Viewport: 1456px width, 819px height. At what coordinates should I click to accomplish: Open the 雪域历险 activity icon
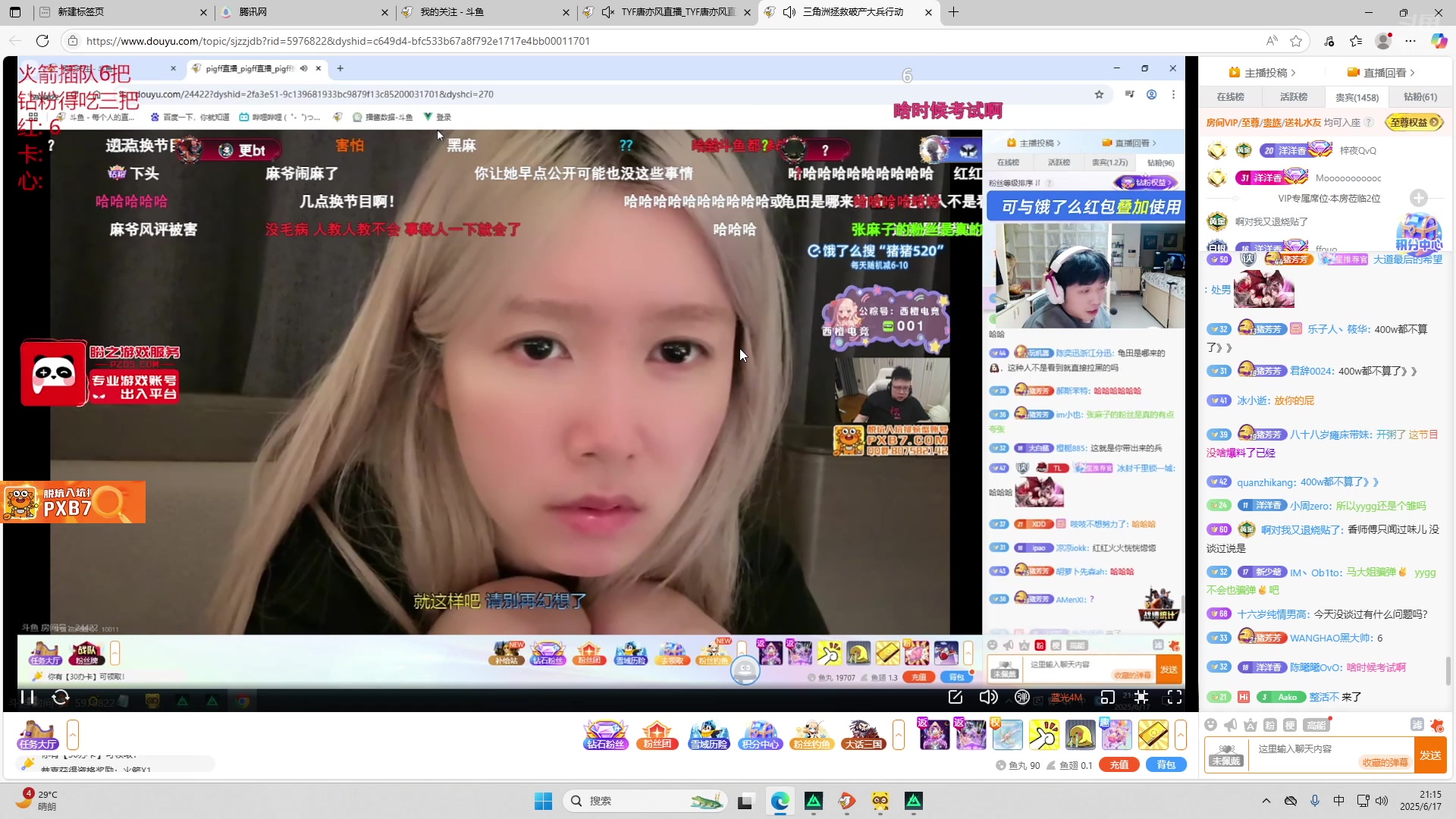pyautogui.click(x=708, y=735)
